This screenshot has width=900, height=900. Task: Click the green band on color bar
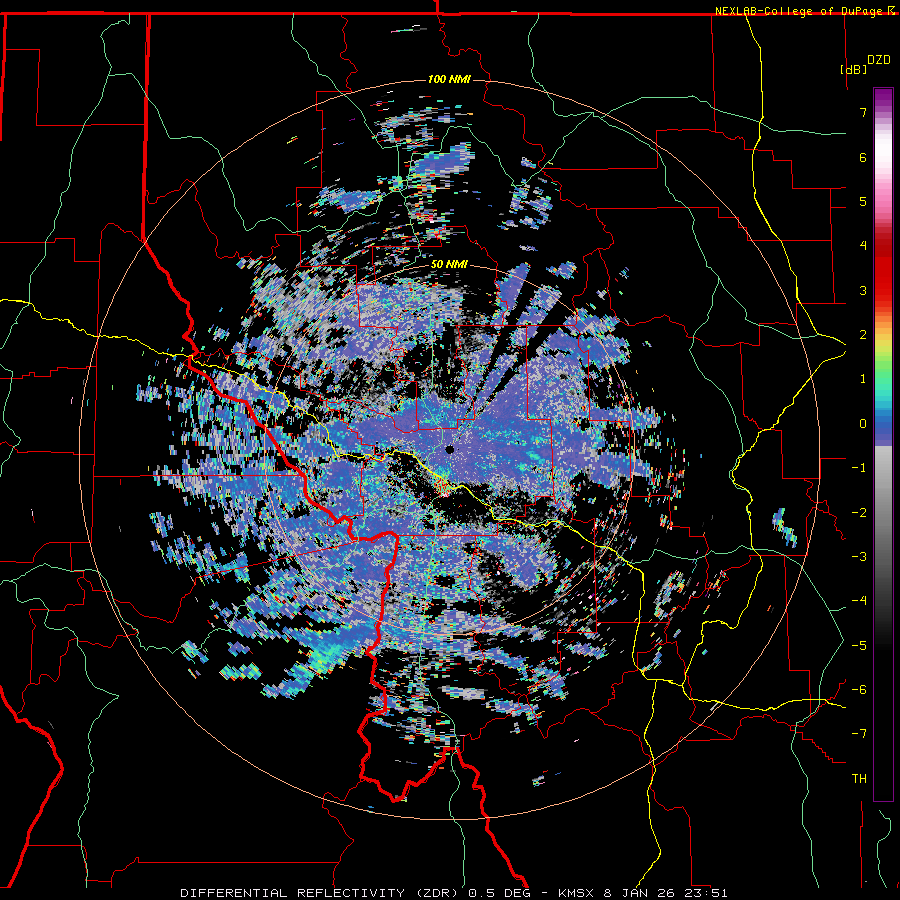(883, 367)
